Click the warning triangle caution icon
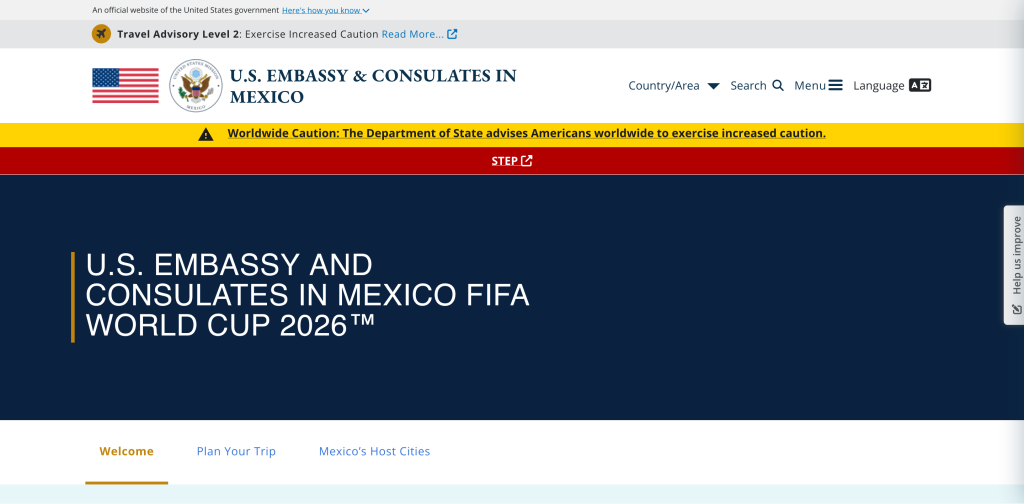This screenshot has width=1024, height=504. [206, 134]
